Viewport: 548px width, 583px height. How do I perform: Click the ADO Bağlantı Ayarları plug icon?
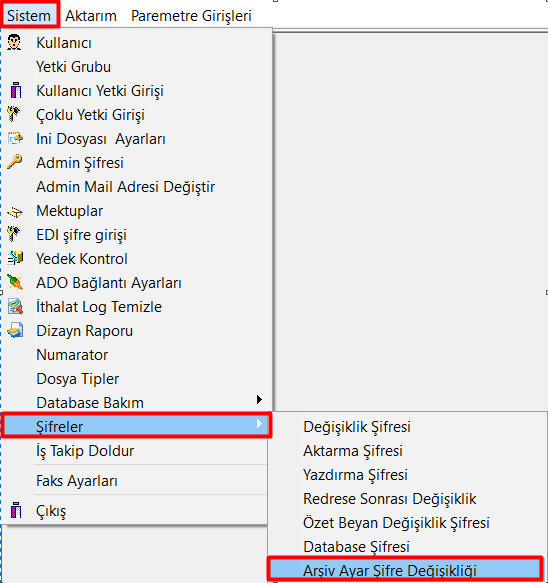point(15,283)
